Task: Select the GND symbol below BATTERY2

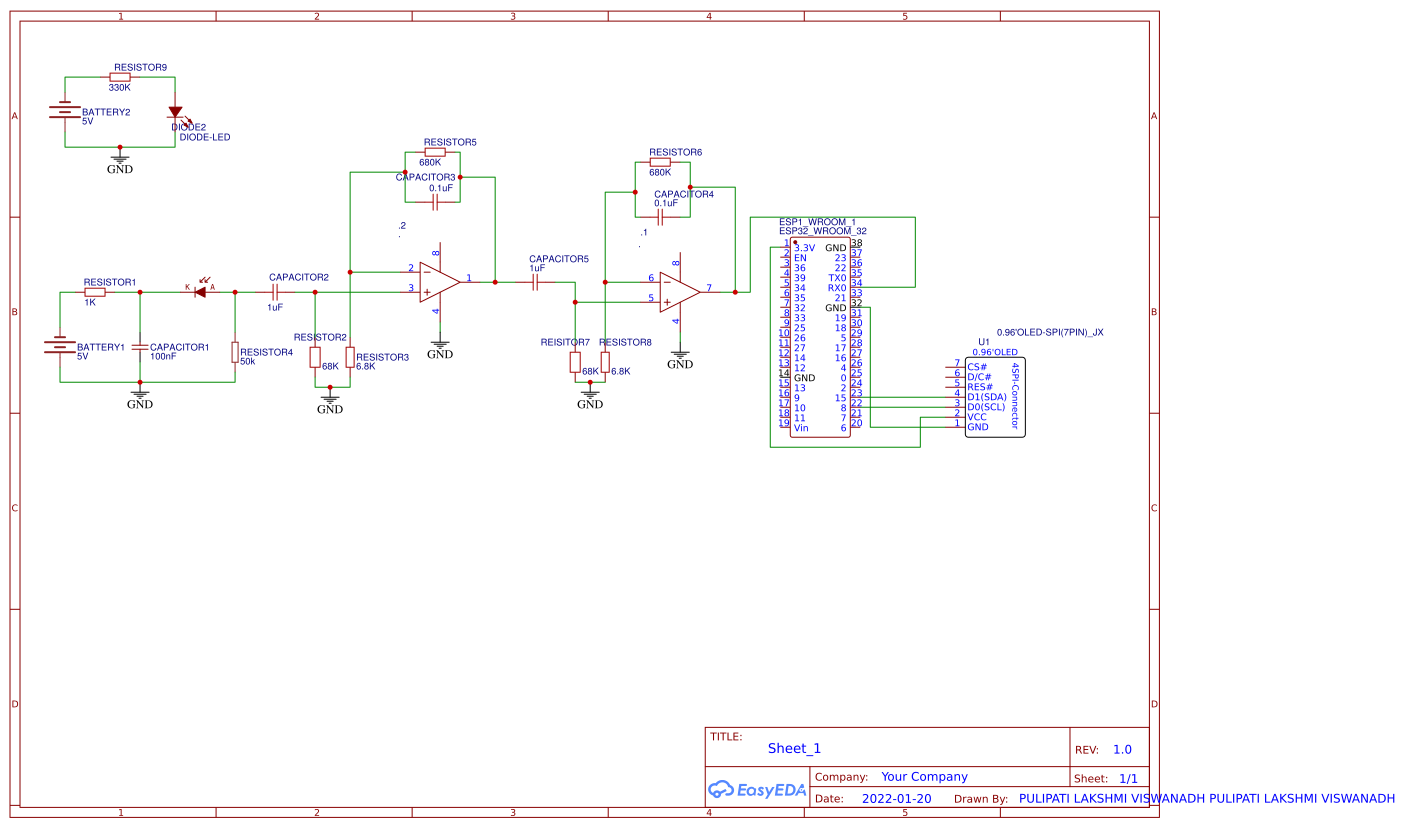Action: point(120,158)
